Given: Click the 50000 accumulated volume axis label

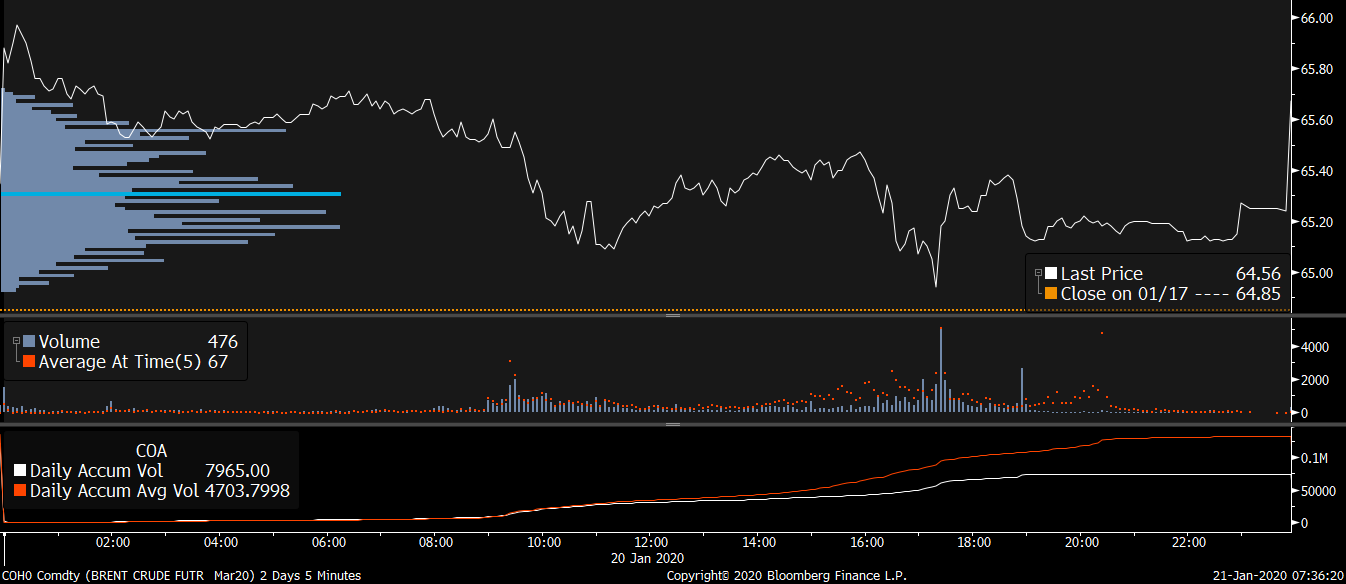Looking at the screenshot, I should click(1316, 491).
